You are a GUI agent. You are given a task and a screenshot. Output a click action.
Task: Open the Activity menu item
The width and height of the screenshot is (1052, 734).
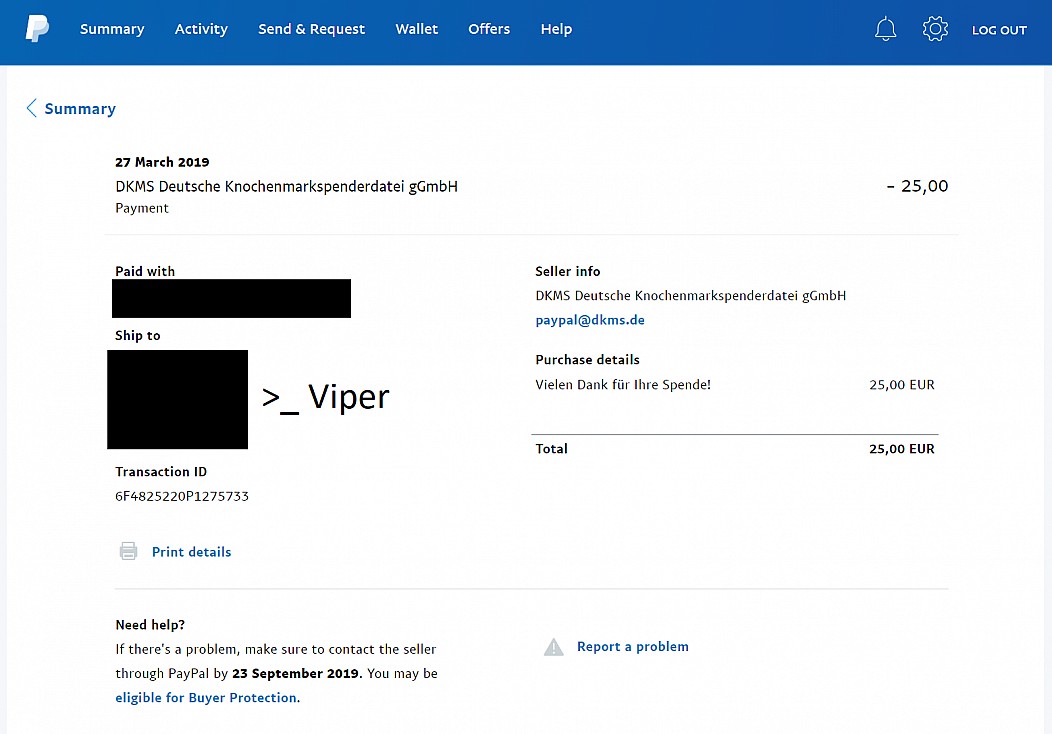click(201, 29)
